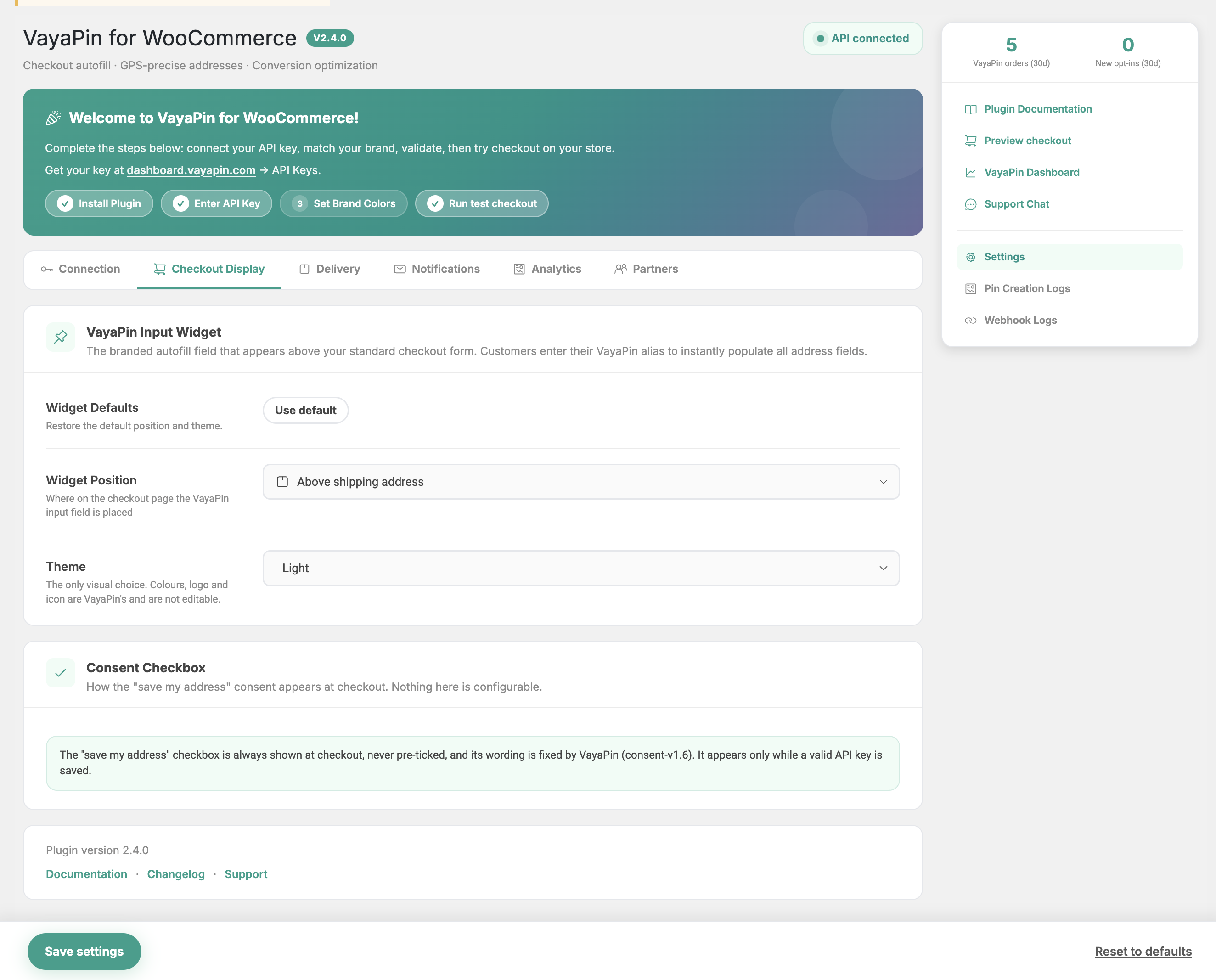Click the Webhook Logs link icon

970,321
